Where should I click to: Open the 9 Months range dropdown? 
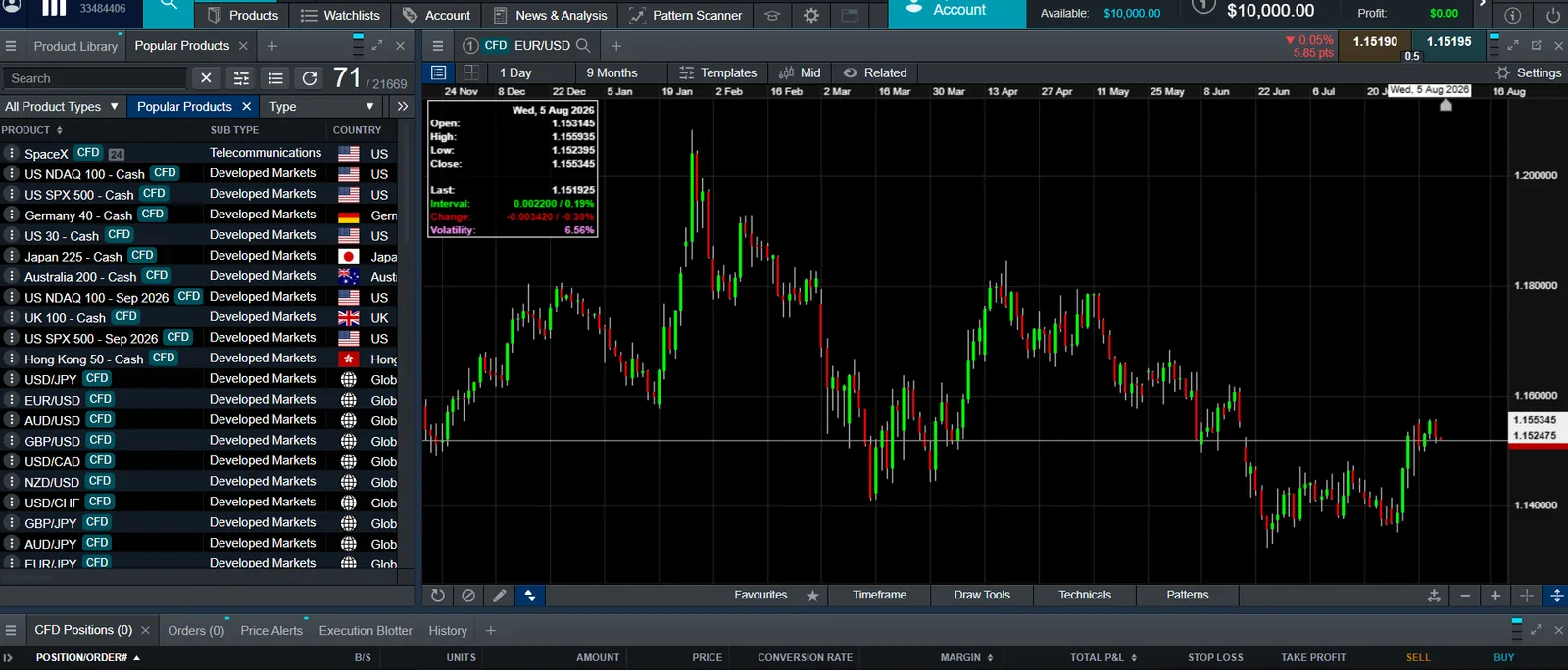[623, 72]
